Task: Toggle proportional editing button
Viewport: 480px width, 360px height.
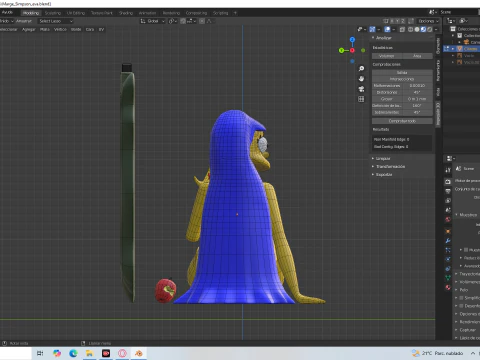Action: click(202, 21)
